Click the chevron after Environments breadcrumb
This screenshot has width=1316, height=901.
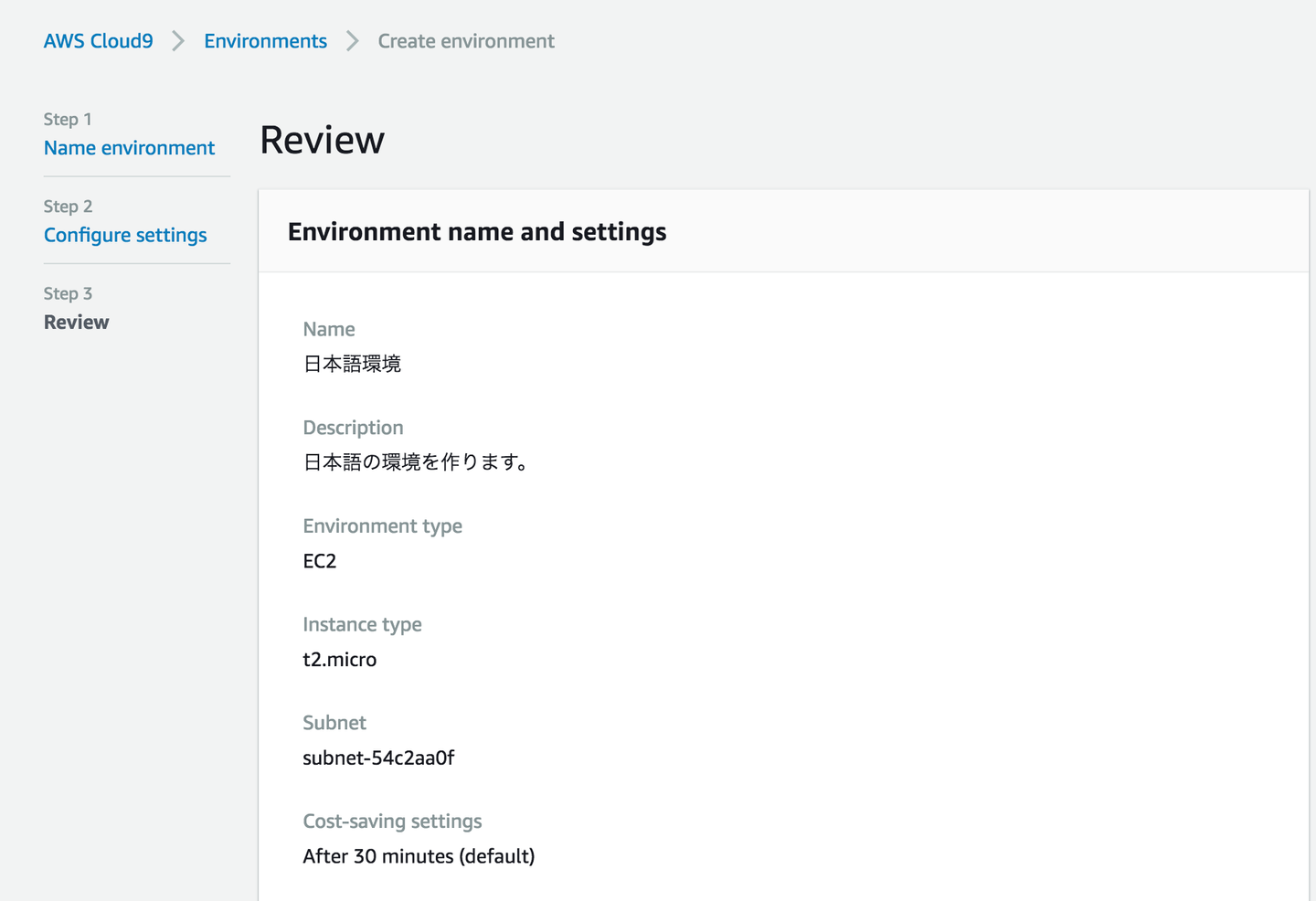(x=353, y=41)
